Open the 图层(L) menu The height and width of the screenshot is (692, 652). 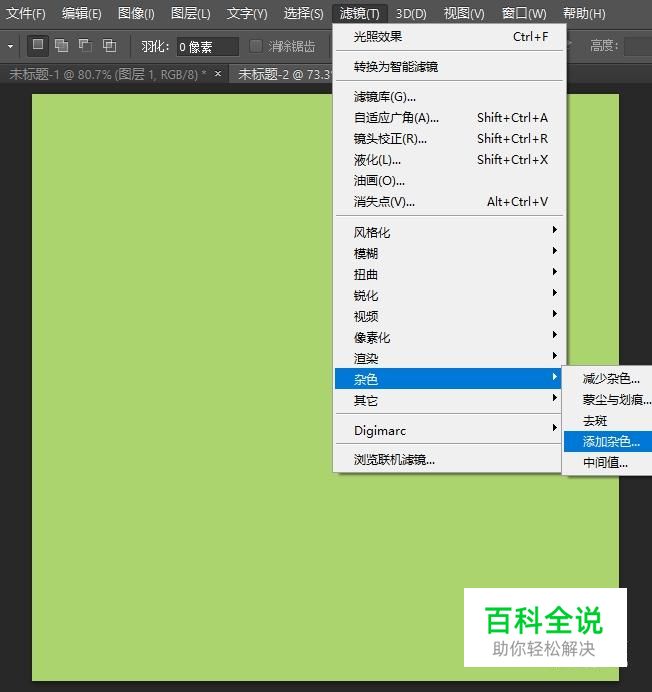[x=190, y=14]
